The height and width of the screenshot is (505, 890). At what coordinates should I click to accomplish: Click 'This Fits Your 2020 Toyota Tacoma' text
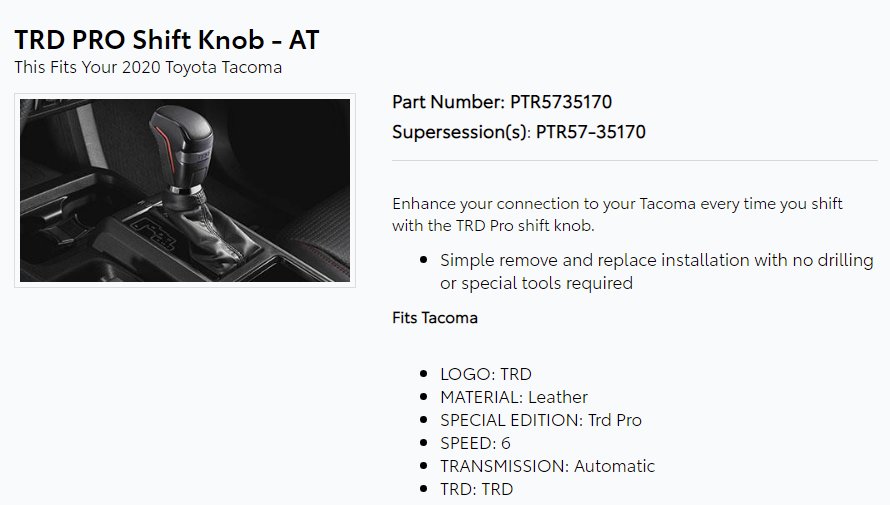[148, 68]
